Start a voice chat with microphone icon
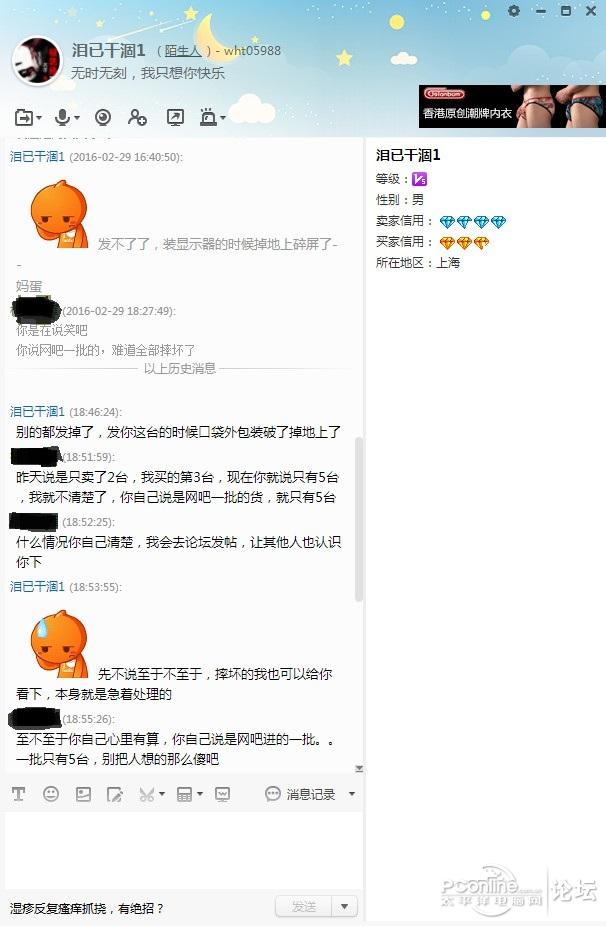 coord(62,117)
